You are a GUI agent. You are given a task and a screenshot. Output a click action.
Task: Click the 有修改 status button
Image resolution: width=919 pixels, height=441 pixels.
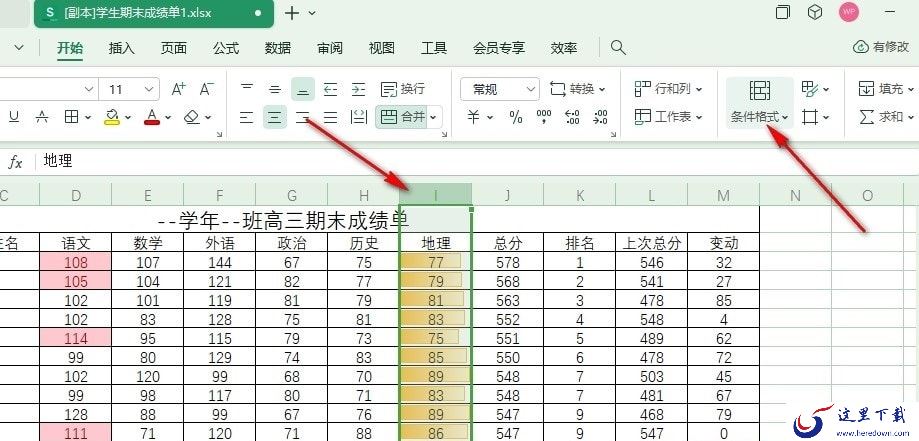(881, 48)
